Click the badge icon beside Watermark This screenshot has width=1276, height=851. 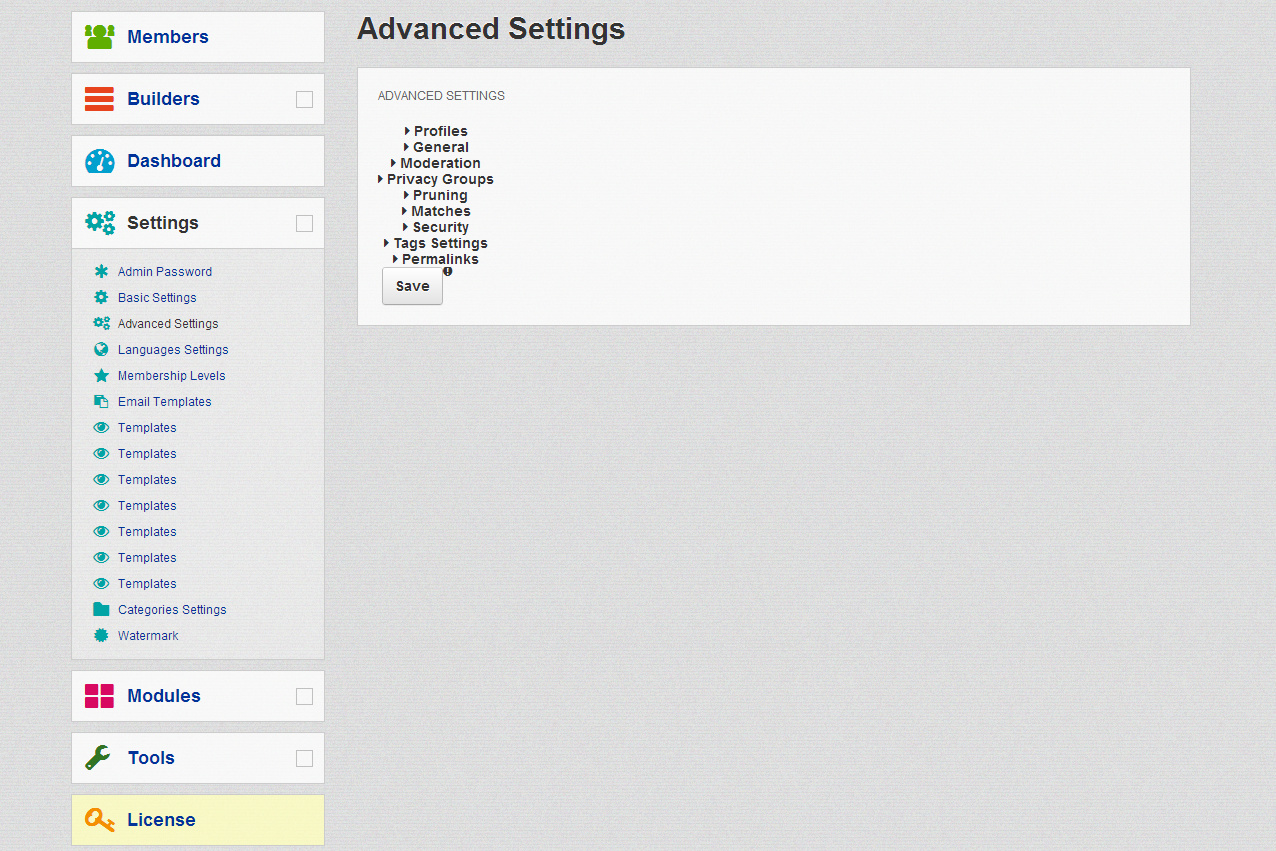click(101, 635)
